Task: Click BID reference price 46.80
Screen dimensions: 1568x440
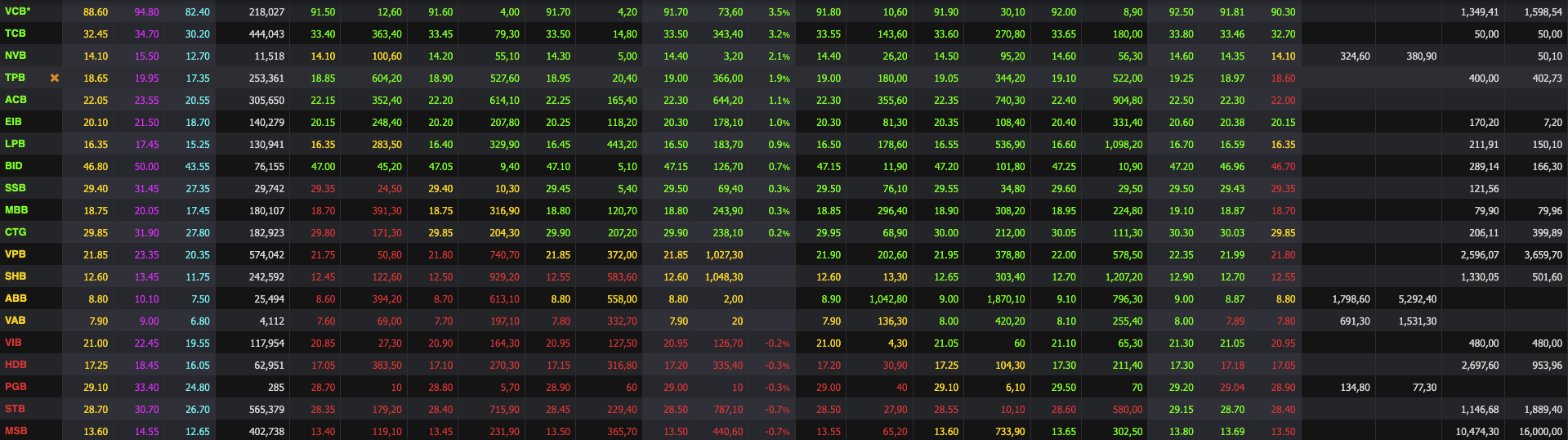Action: (96, 167)
